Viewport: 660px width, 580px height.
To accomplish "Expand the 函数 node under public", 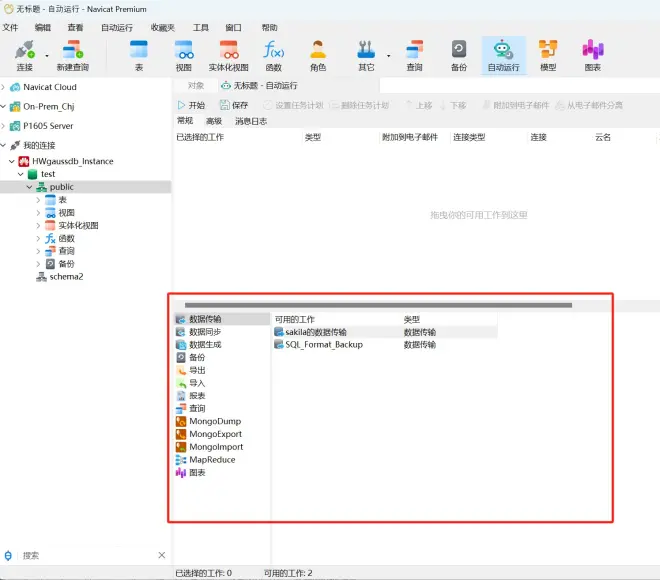I will coord(38,239).
